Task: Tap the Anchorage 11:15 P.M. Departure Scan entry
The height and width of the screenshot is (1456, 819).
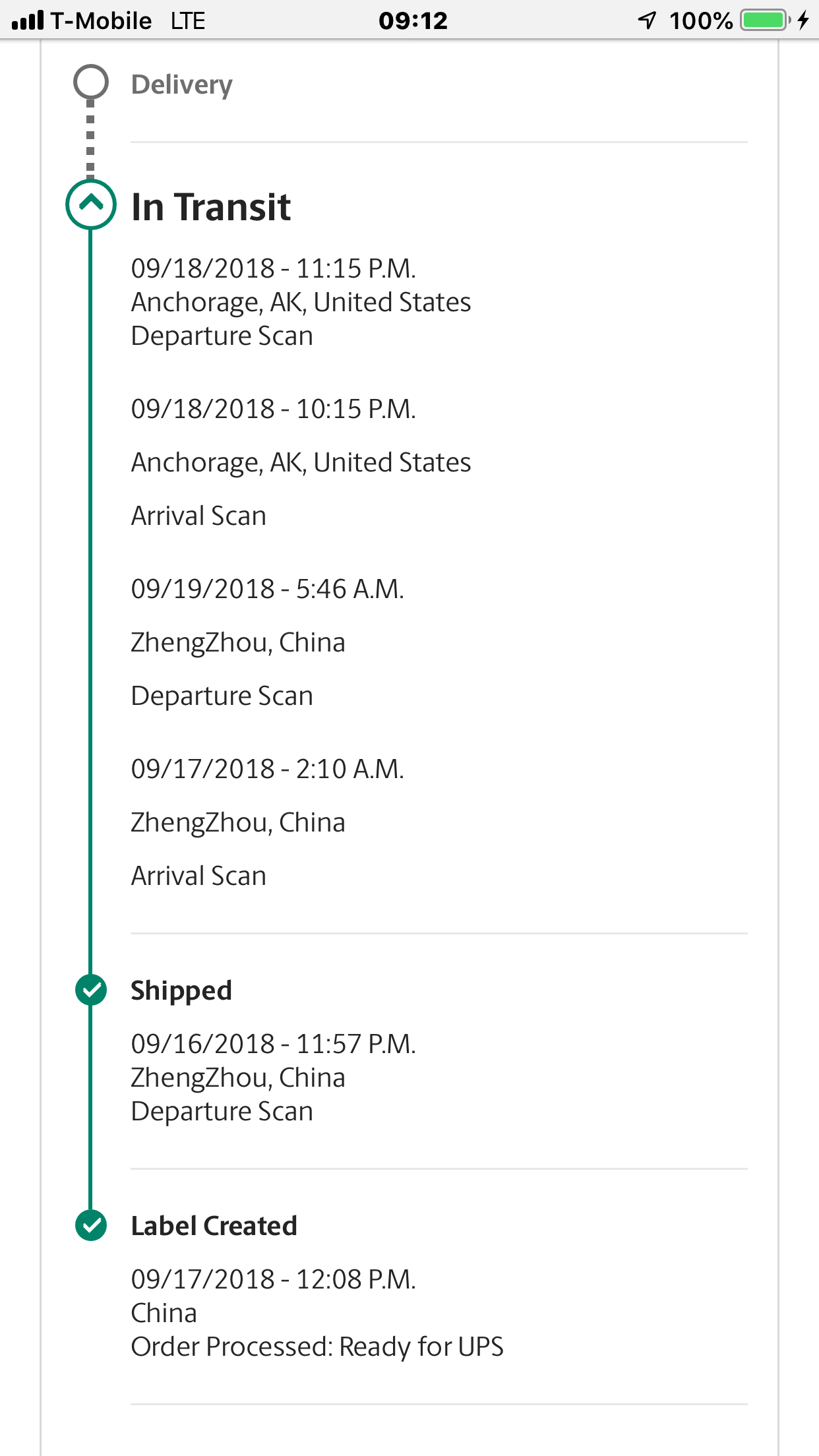Action: 301,302
